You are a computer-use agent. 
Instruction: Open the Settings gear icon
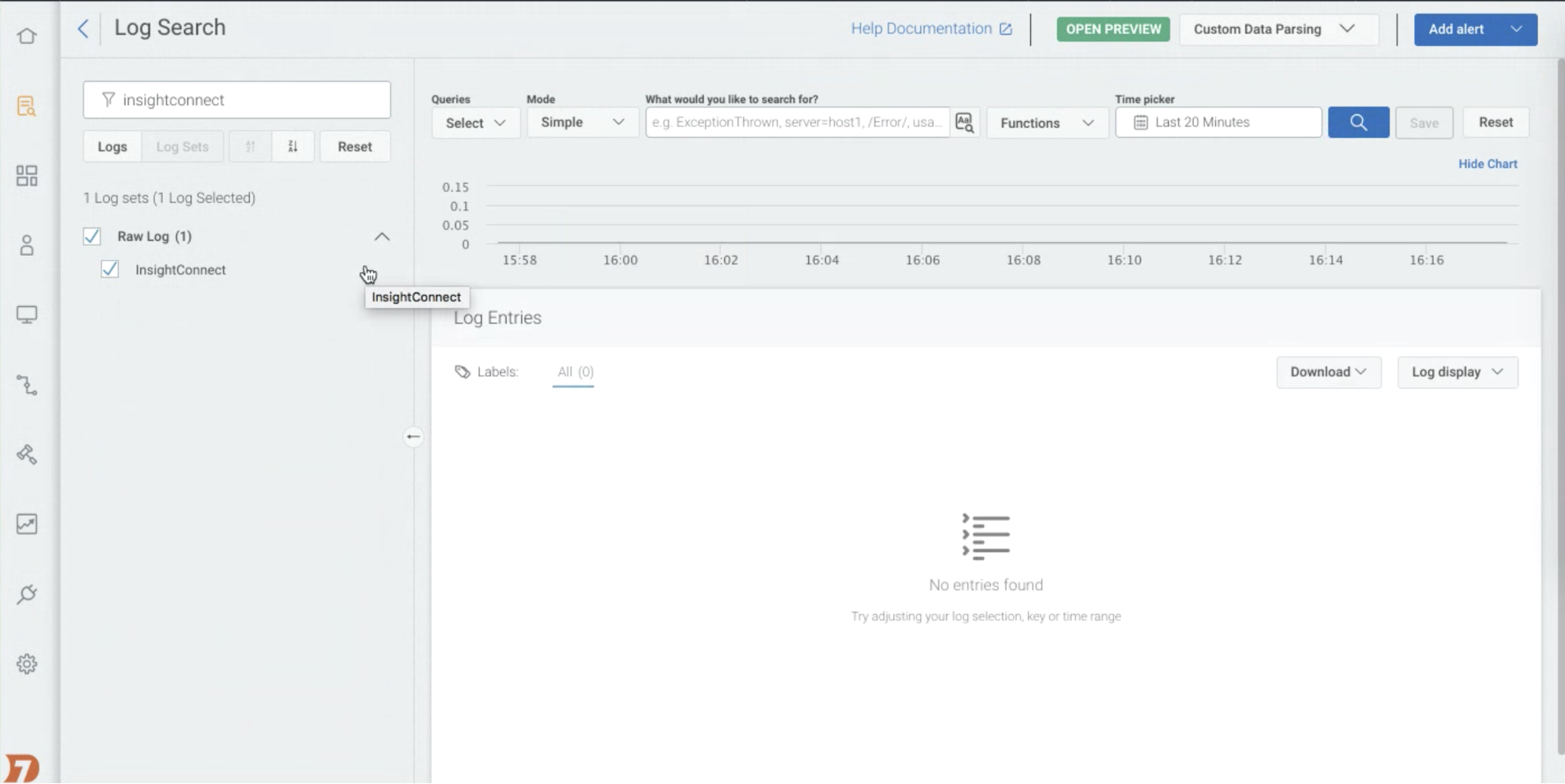27,664
